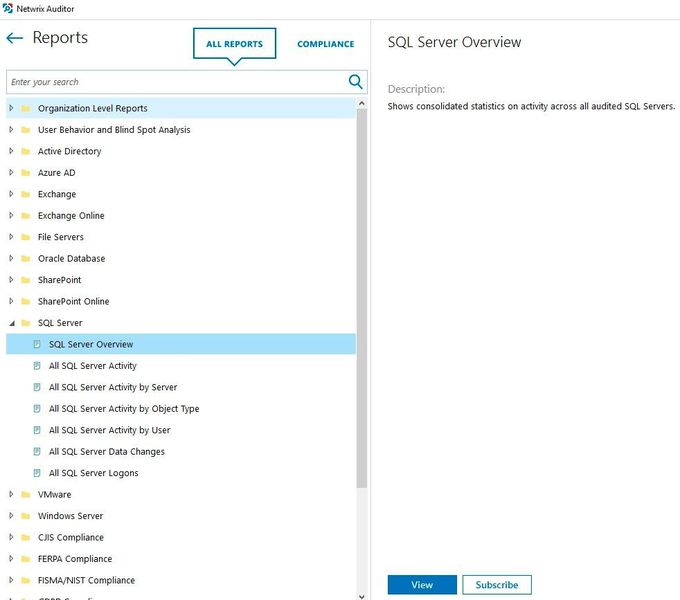
Task: Select the Exchange Online folder label
Action: pyautogui.click(x=71, y=215)
